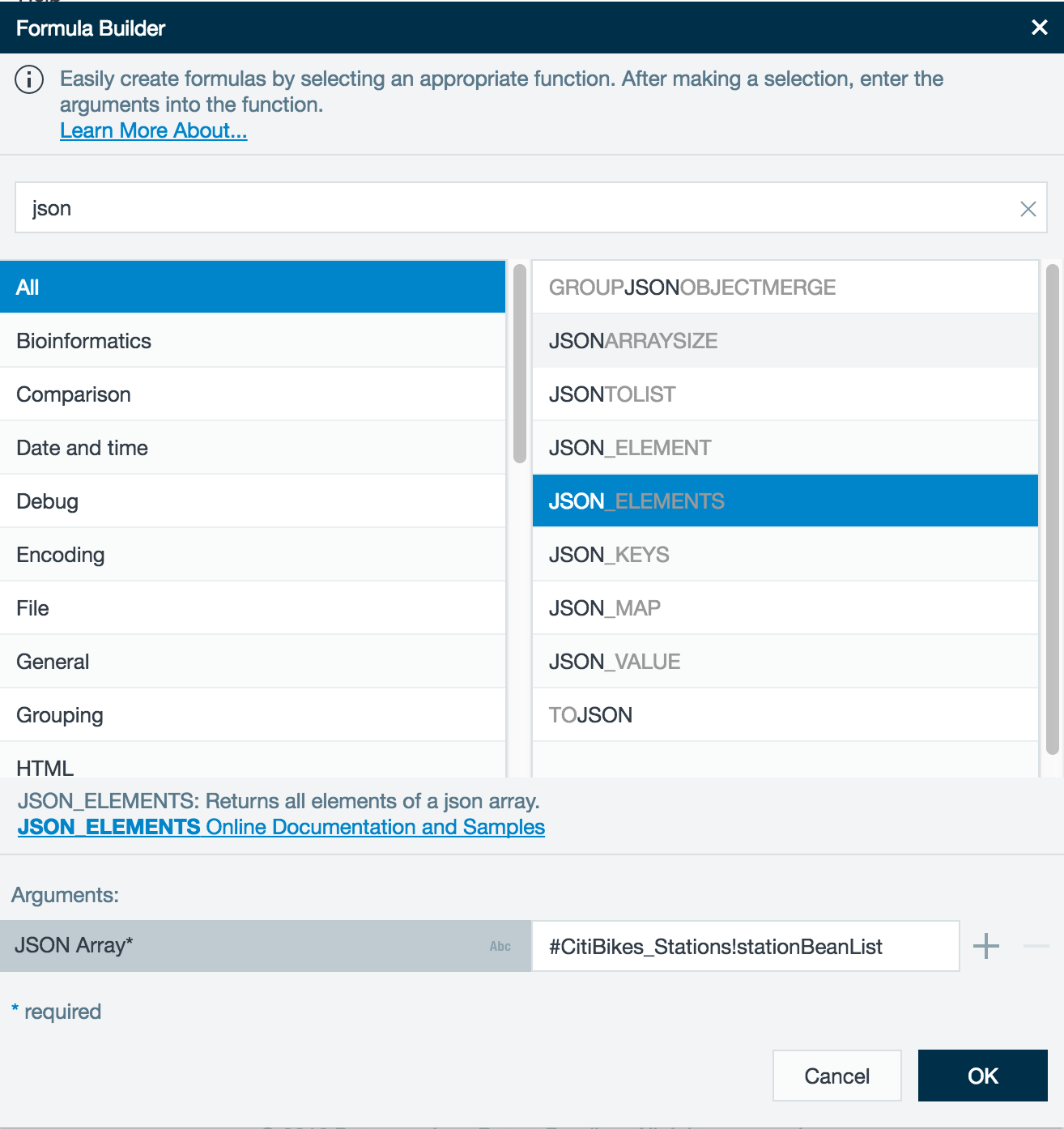Select the Grouping category
1064x1129 pixels.
click(253, 715)
